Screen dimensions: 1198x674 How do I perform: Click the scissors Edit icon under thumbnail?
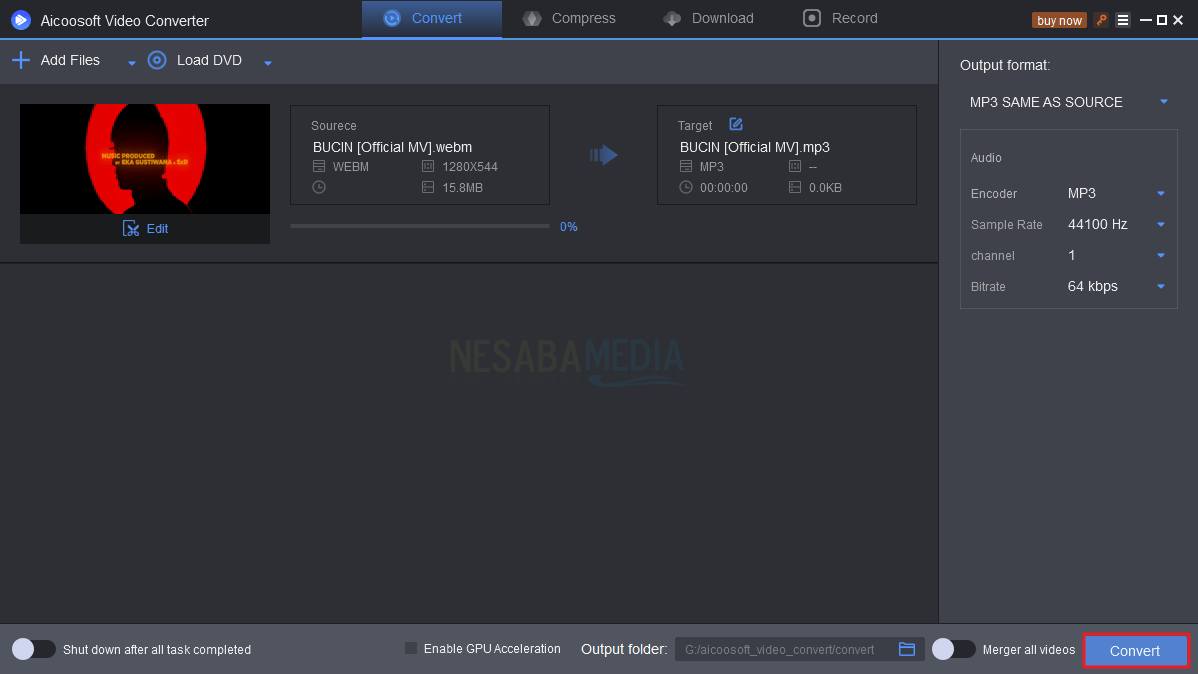[131, 228]
